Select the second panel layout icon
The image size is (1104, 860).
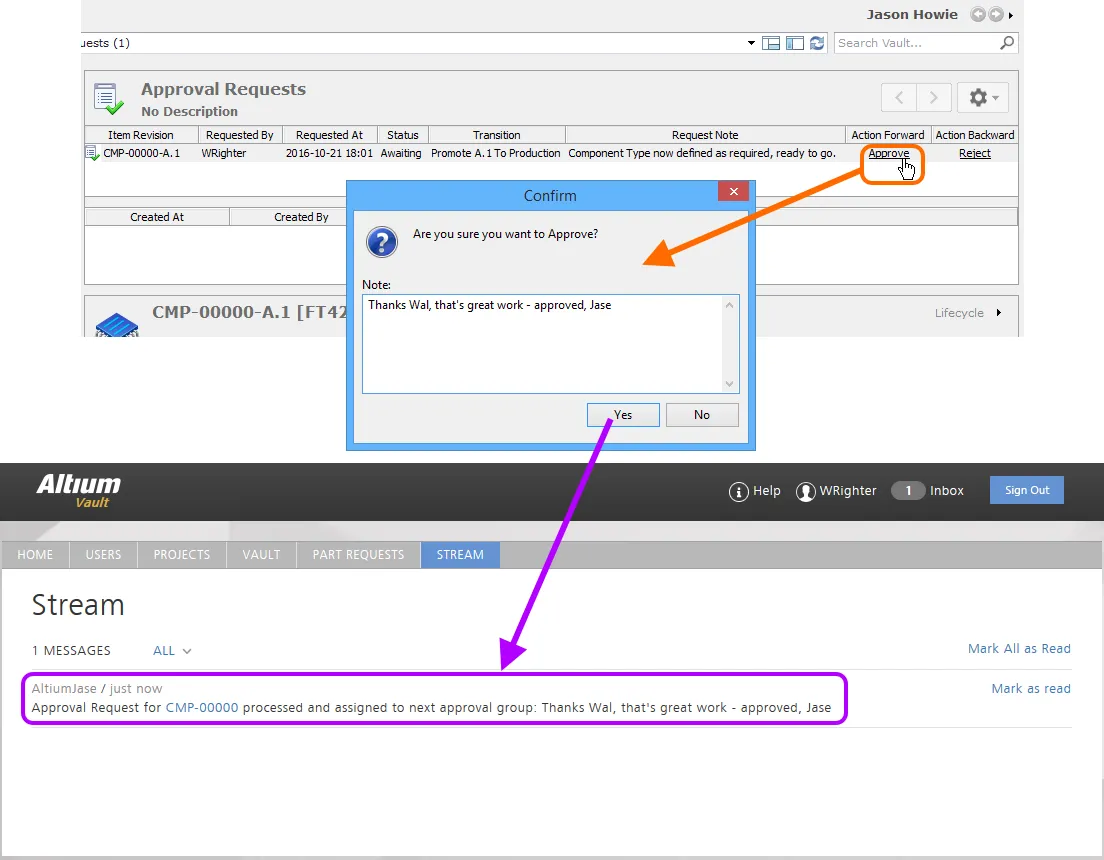[795, 43]
